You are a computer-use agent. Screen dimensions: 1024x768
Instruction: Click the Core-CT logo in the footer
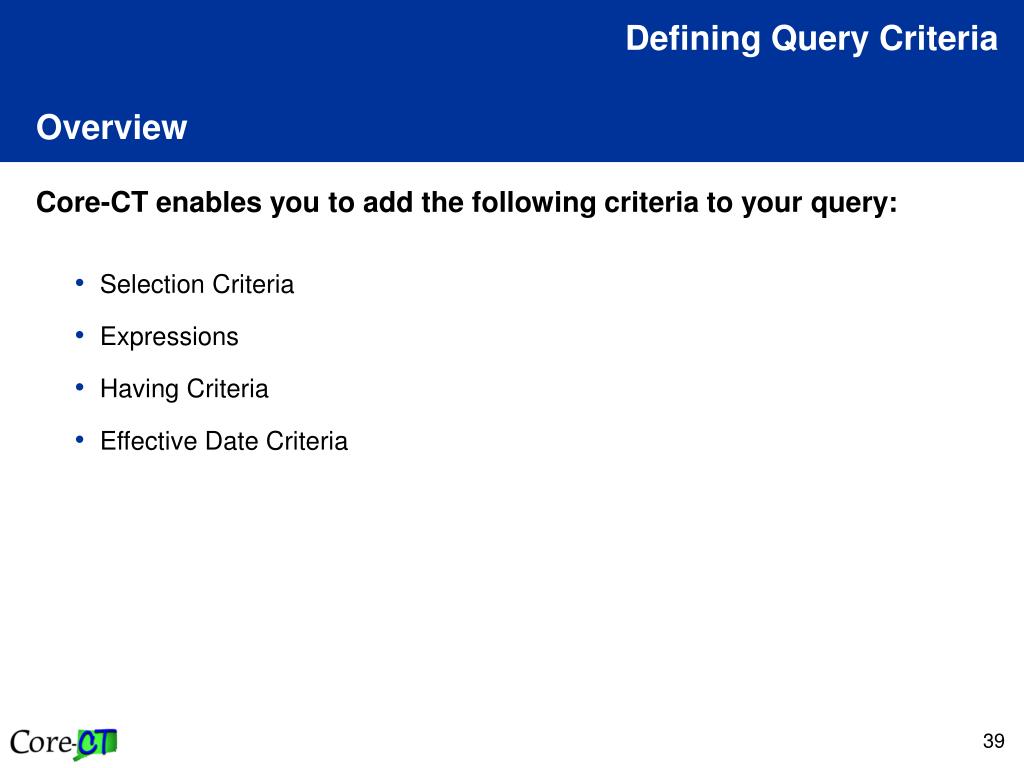63,743
